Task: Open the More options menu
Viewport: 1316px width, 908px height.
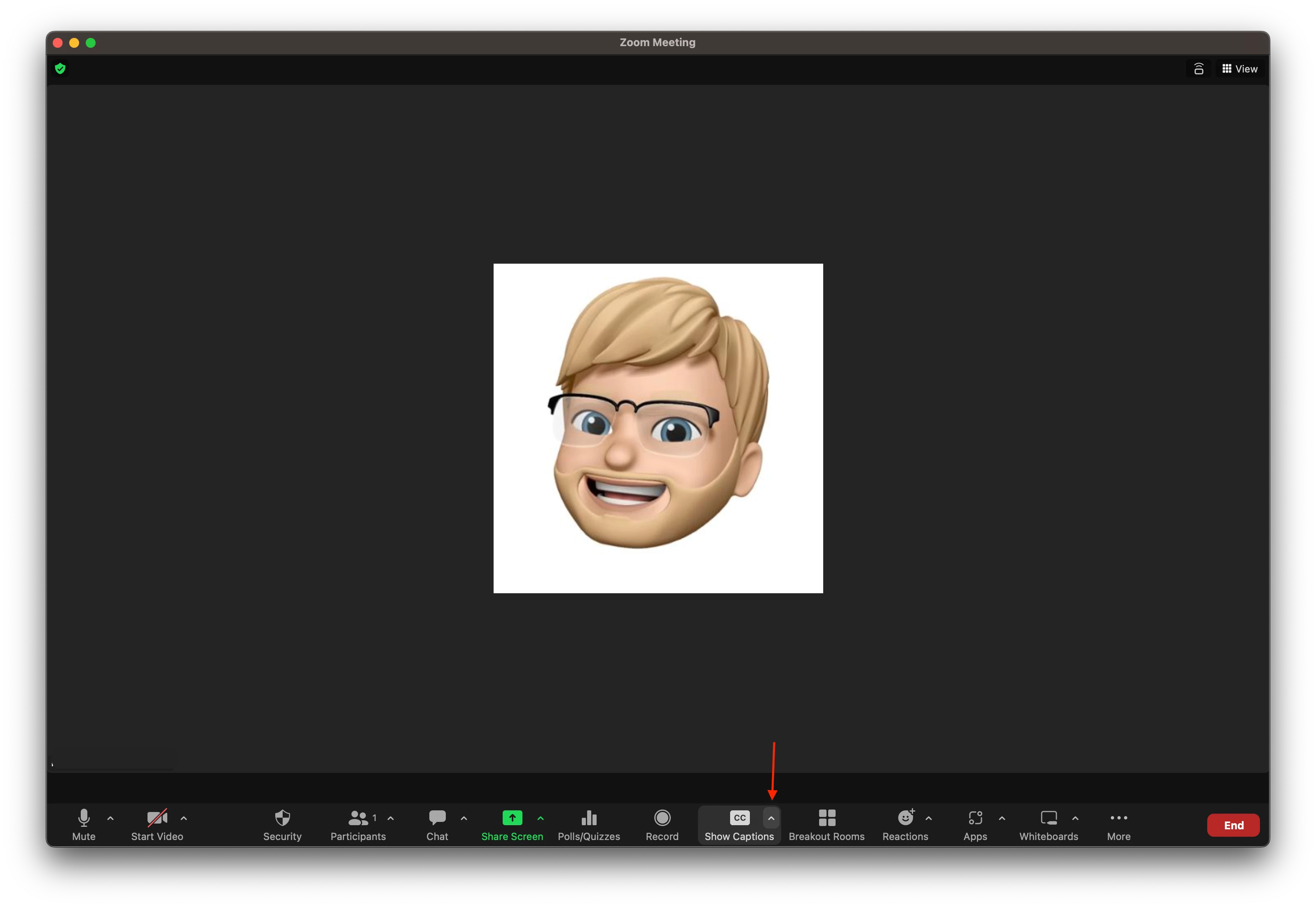Action: tap(1118, 824)
